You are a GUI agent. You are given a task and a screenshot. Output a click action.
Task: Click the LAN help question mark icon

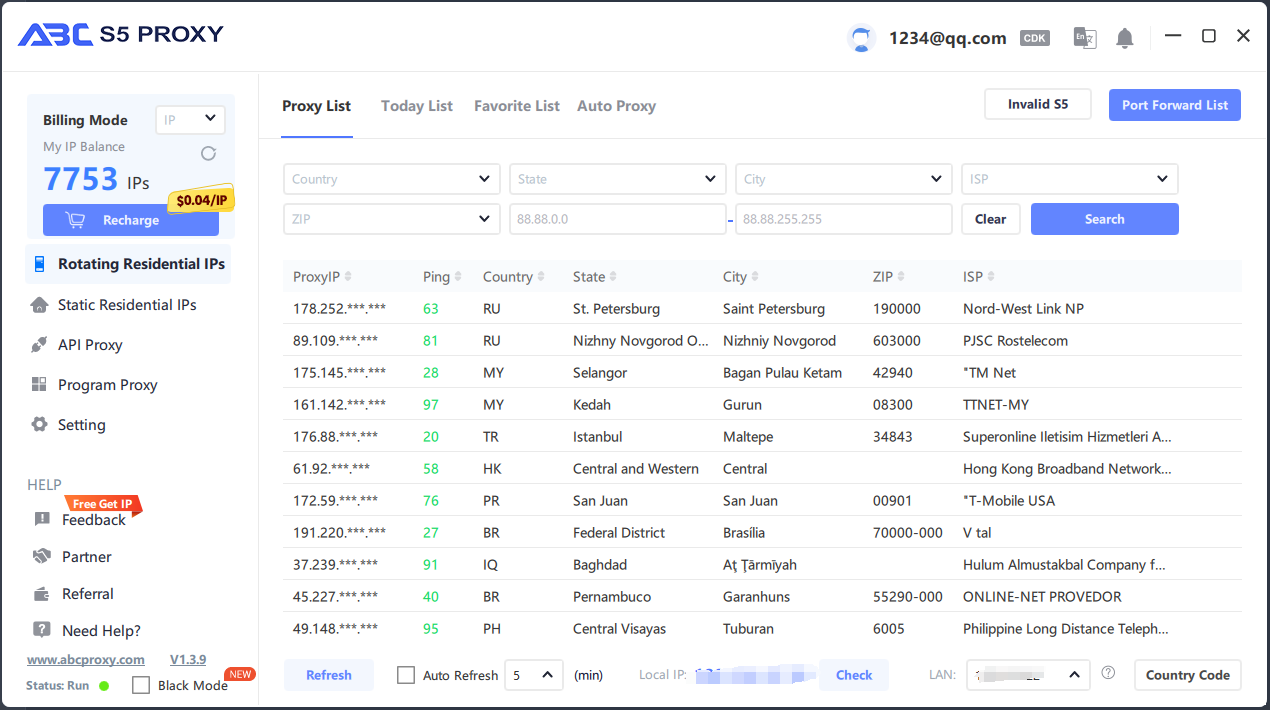[1108, 673]
